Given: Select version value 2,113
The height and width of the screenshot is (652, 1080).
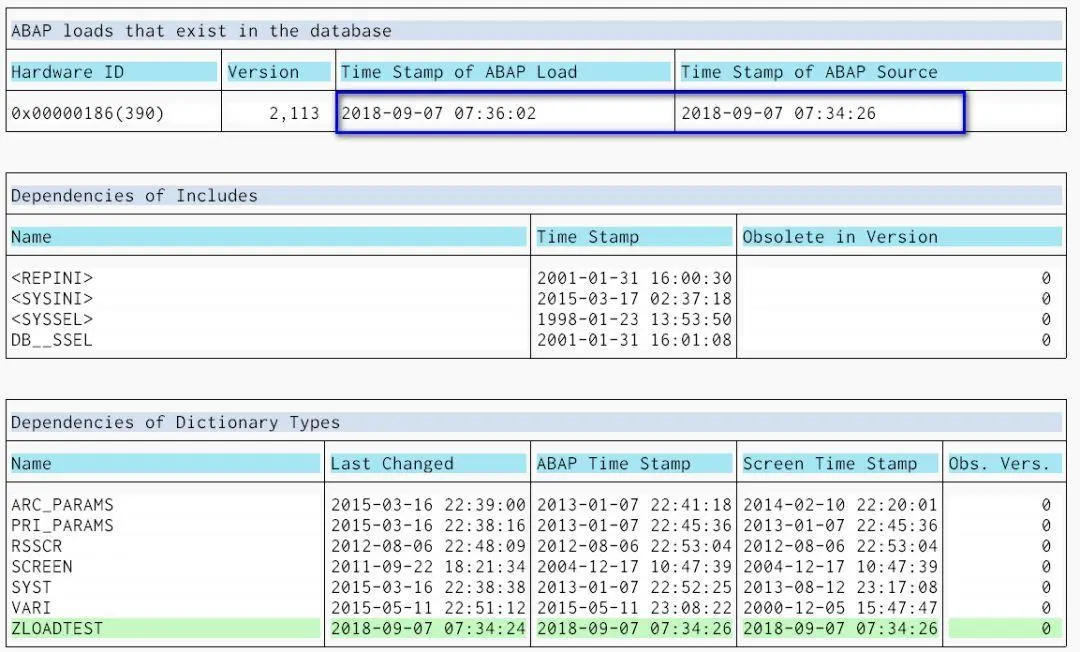Looking at the screenshot, I should click(x=294, y=113).
